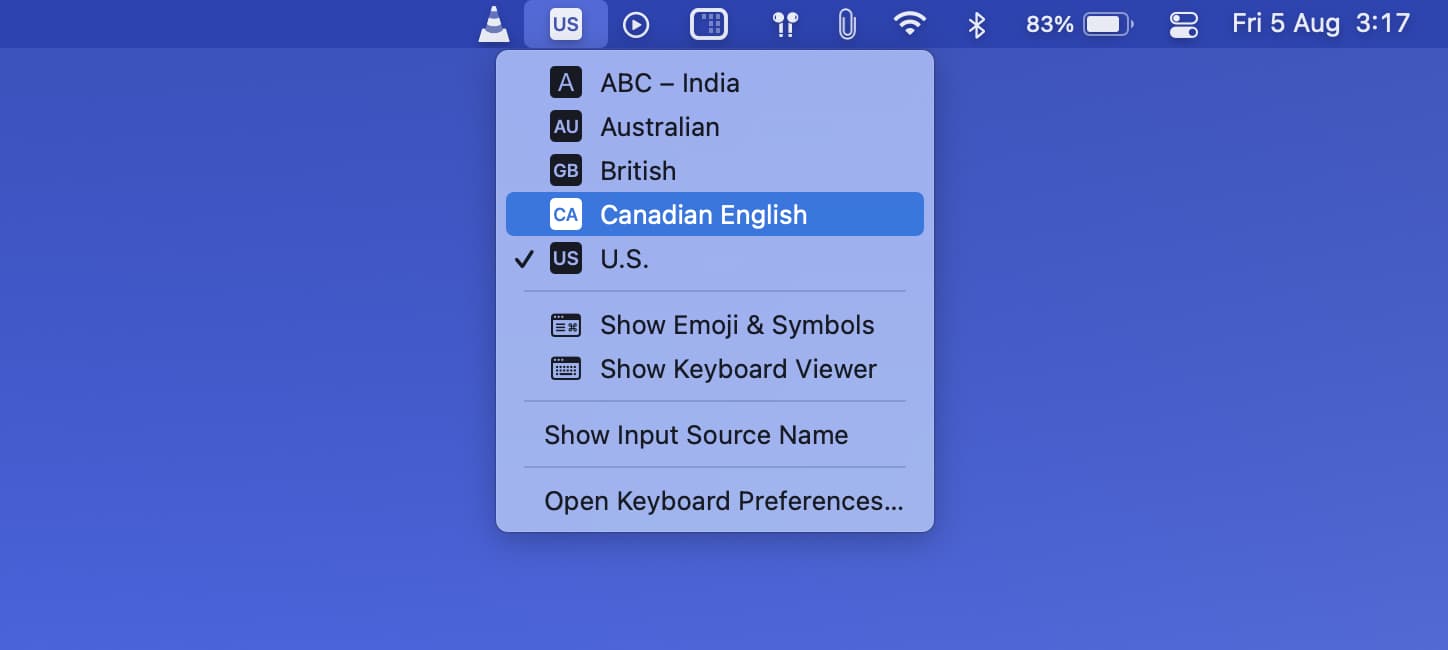This screenshot has height=650, width=1448.
Task: Click the CA icon beside Canadian English
Action: click(566, 214)
